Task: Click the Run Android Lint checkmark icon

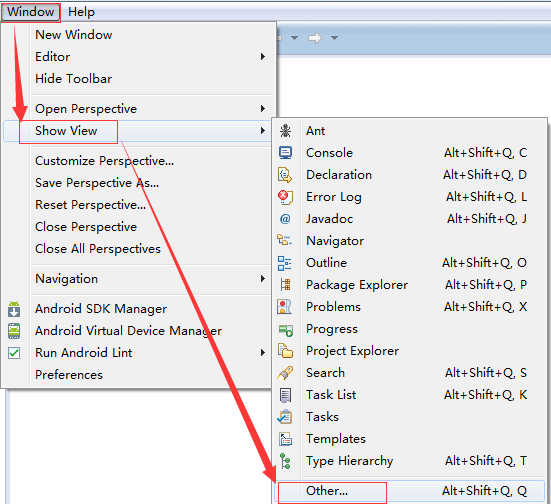Action: (14, 353)
